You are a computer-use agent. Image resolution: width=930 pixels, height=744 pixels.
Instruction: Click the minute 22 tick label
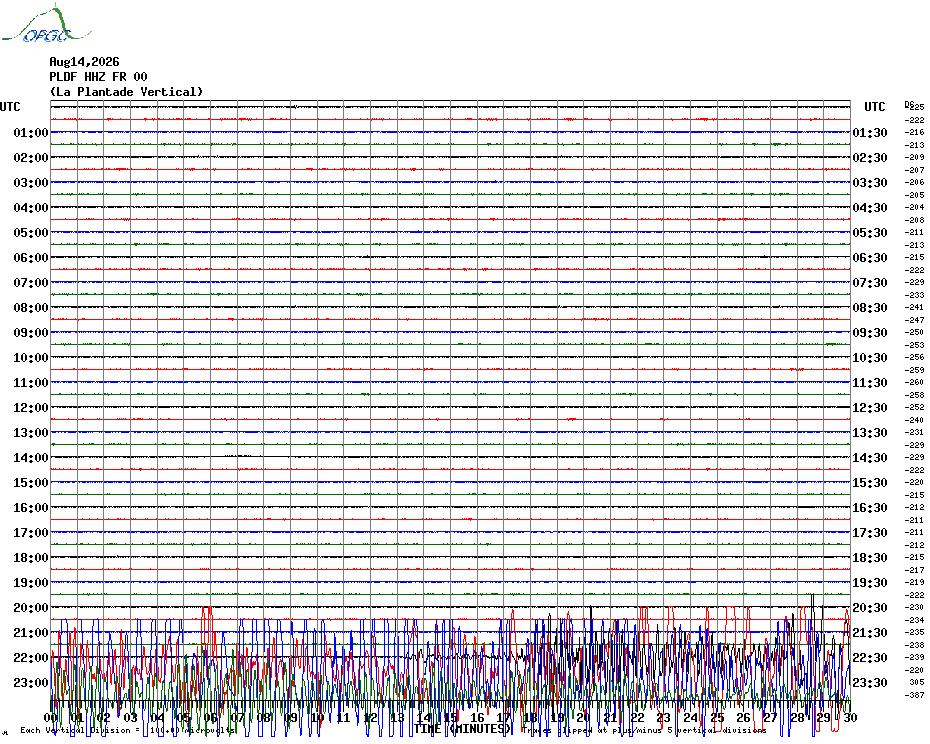pos(637,717)
